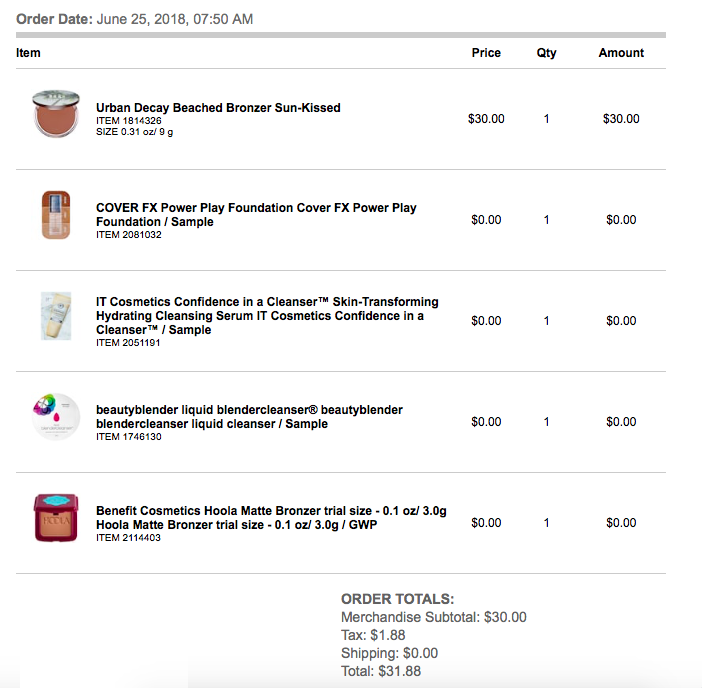Click the Price column header
The height and width of the screenshot is (688, 702).
486,53
